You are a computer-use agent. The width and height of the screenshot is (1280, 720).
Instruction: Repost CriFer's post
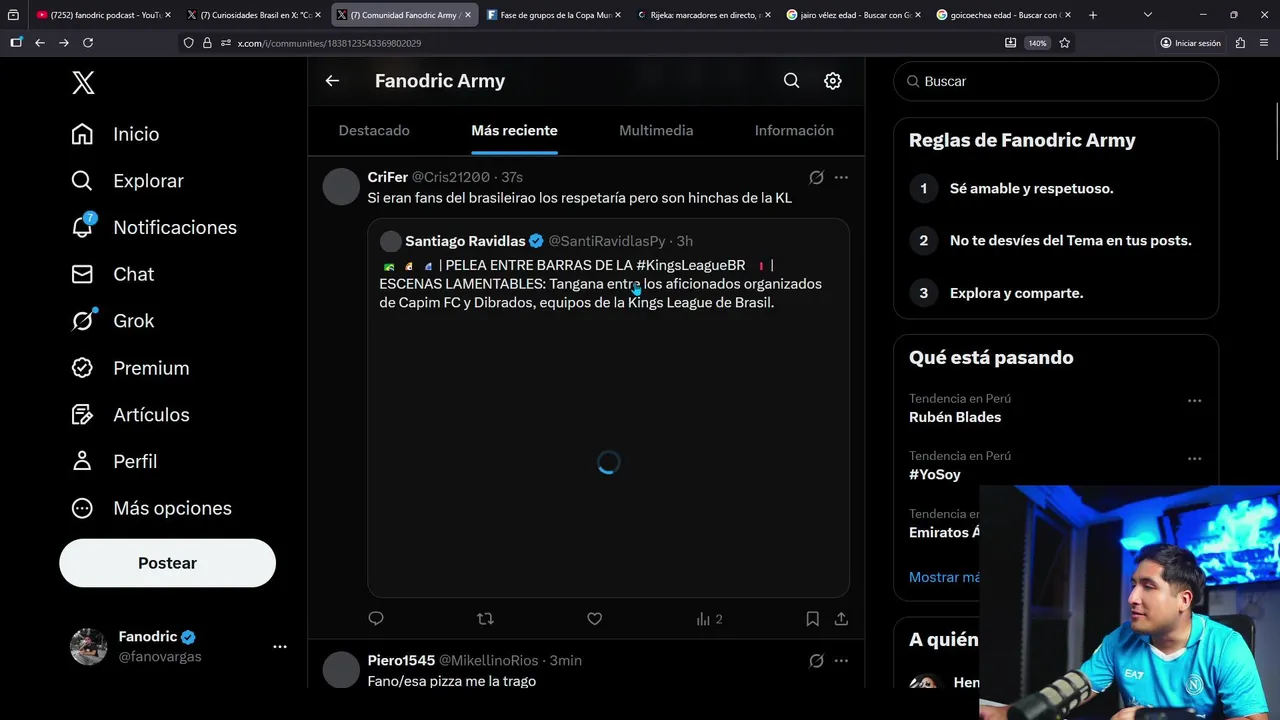(x=485, y=619)
